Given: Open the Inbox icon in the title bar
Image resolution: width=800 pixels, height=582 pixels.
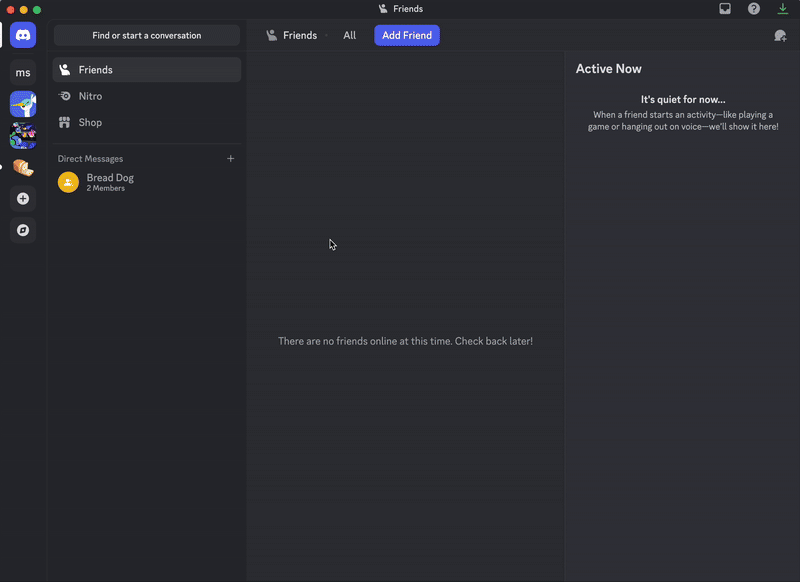Looking at the screenshot, I should click(x=725, y=8).
